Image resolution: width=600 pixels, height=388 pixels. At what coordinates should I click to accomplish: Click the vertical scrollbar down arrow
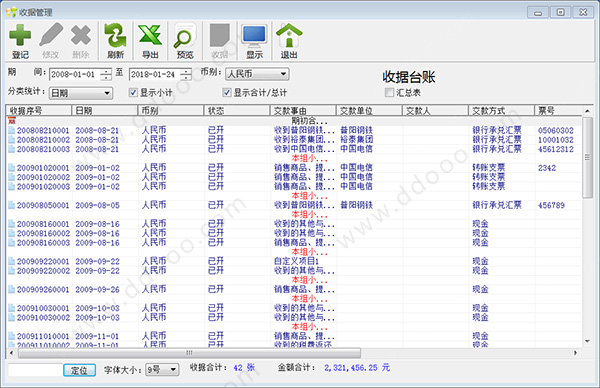tap(587, 341)
